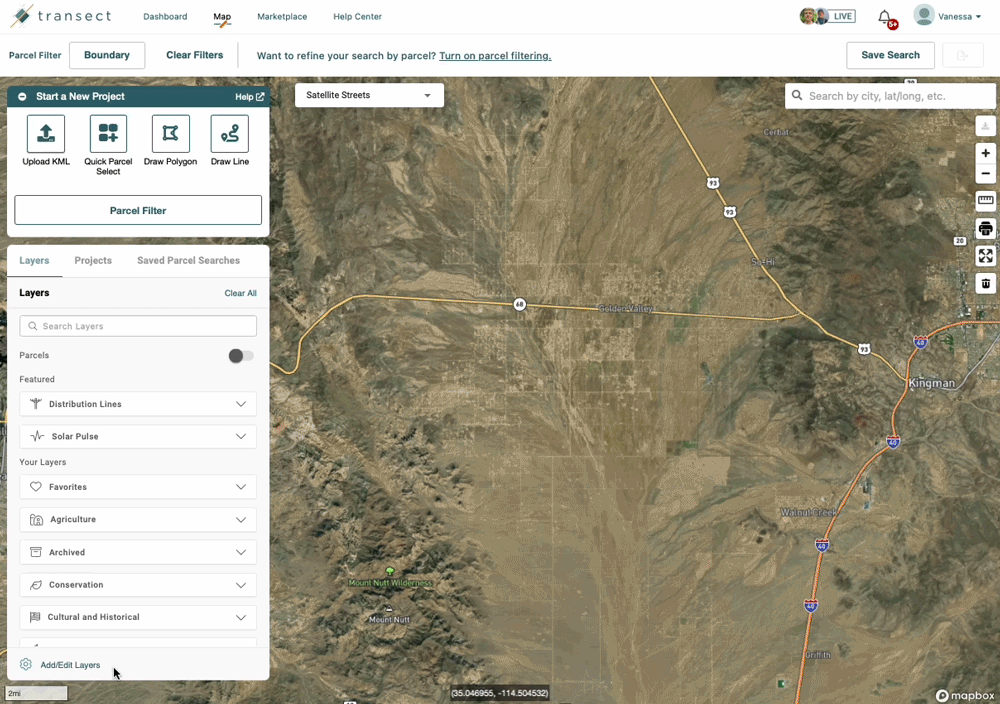Click the large Parcel Filter button
1000x704 pixels.
coord(138,210)
